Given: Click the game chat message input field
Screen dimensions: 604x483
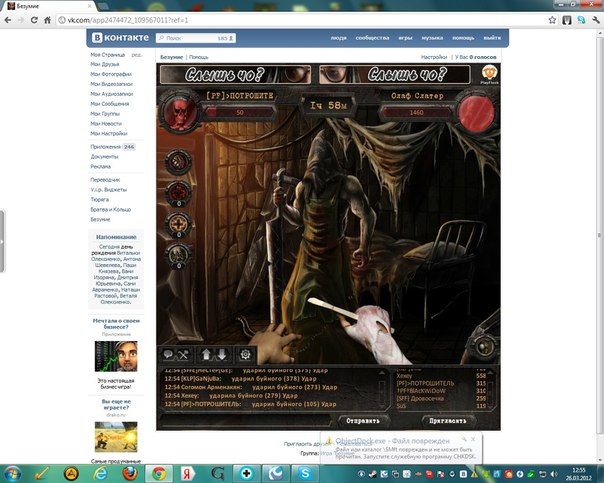Looking at the screenshot, I should 247,421.
